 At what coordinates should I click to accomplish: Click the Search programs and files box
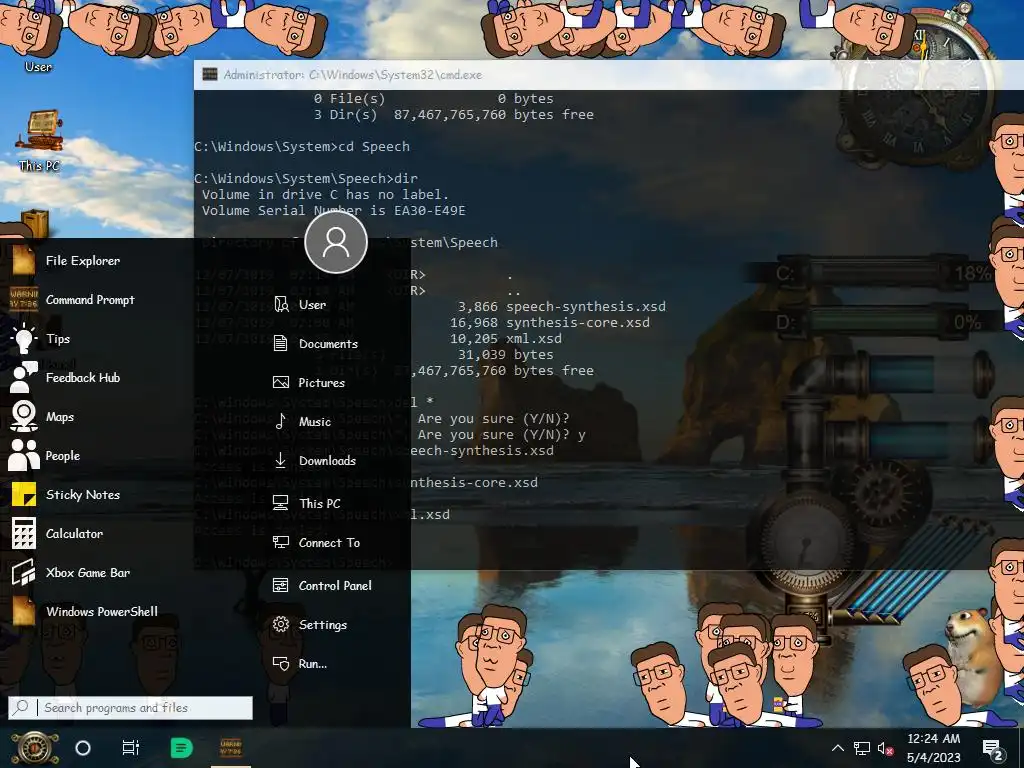coord(131,708)
